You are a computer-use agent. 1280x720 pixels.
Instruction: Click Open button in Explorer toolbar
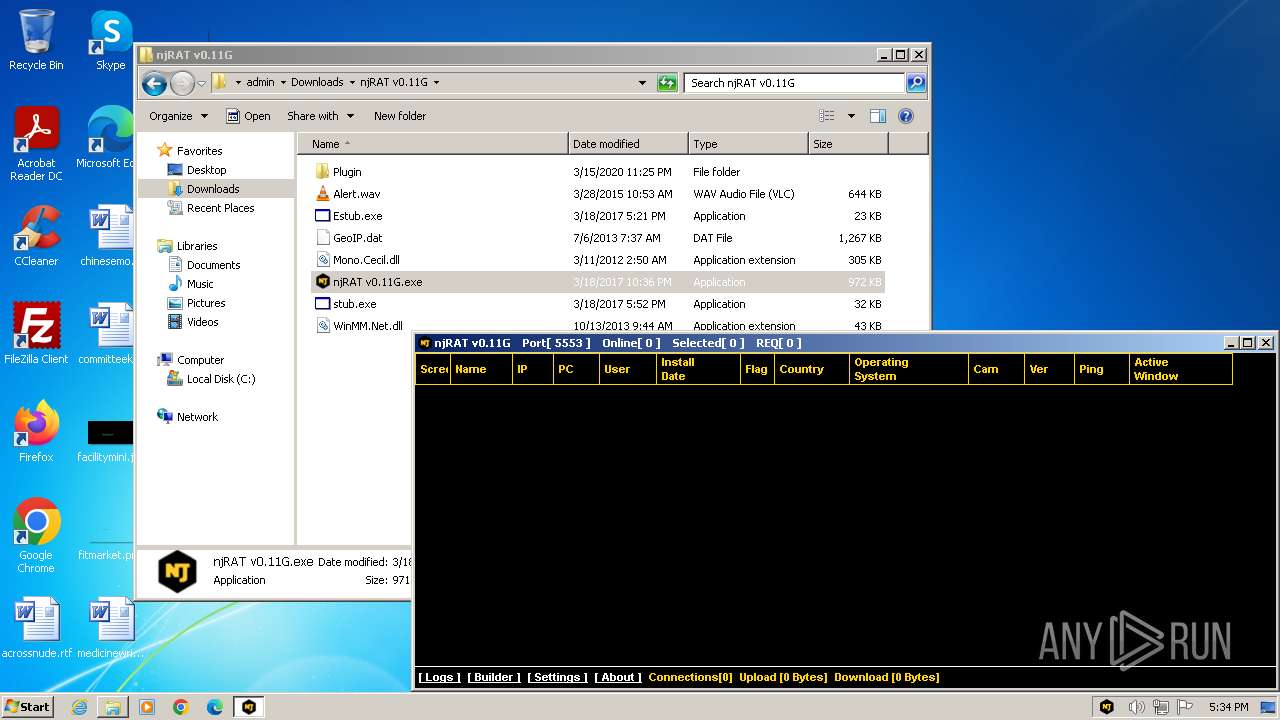pos(248,116)
